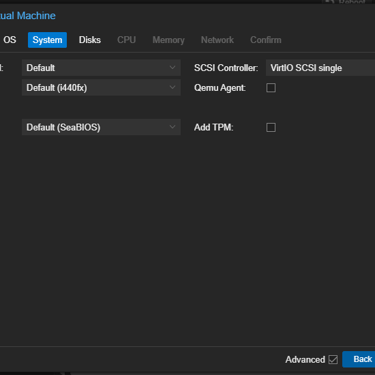
Task: Jump to the Confirm tab
Action: point(266,40)
